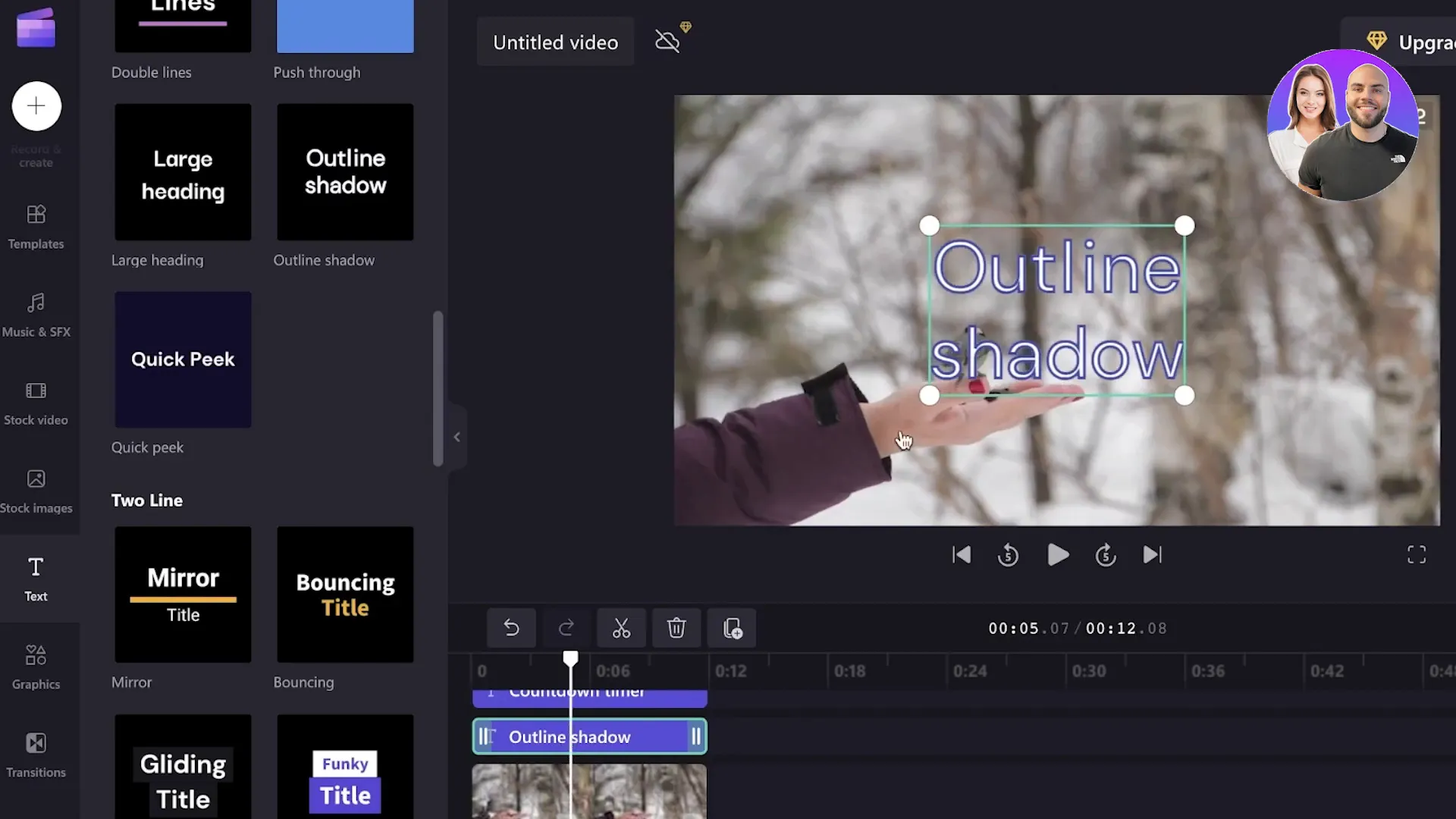Open the Transitions sidebar tab
The width and height of the screenshot is (1456, 819).
[x=36, y=755]
